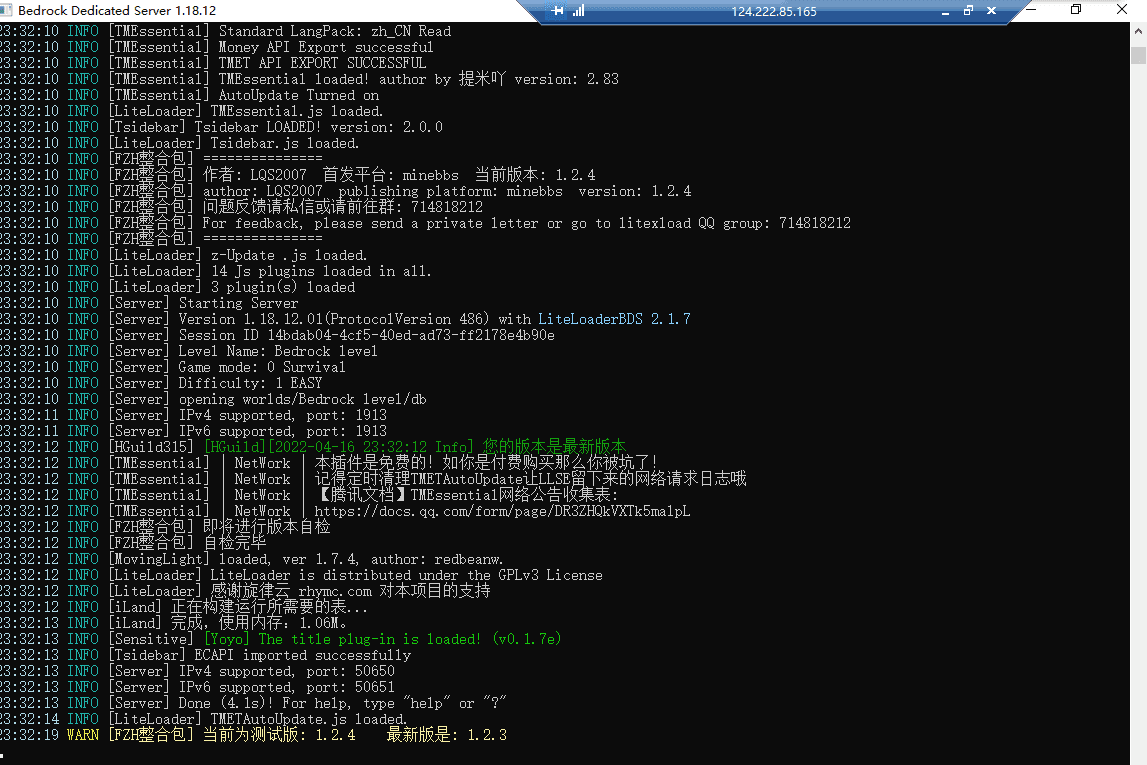This screenshot has height=765, width=1147.
Task: Click the blue LiteLoaderBDS 2.1.7 text
Action: point(614,319)
